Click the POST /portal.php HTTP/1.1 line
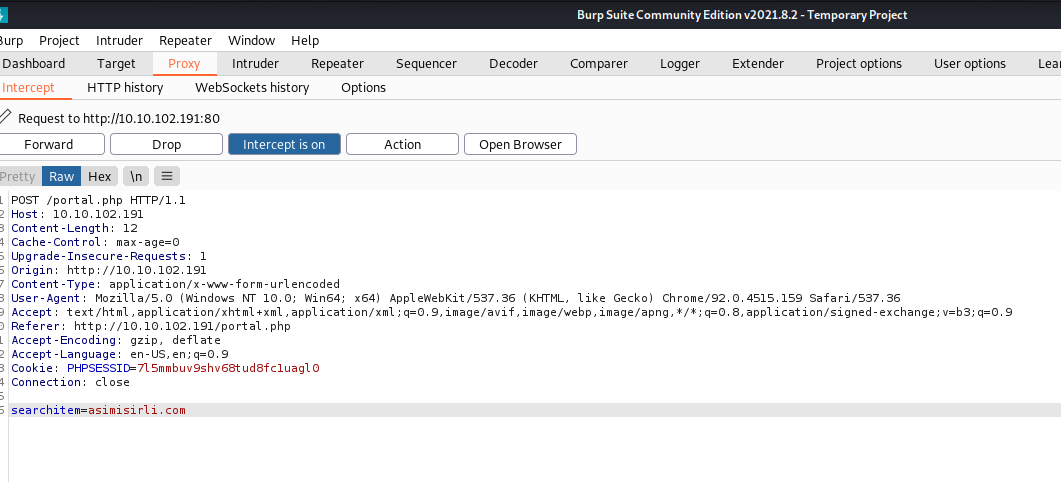1061x482 pixels. 98,200
